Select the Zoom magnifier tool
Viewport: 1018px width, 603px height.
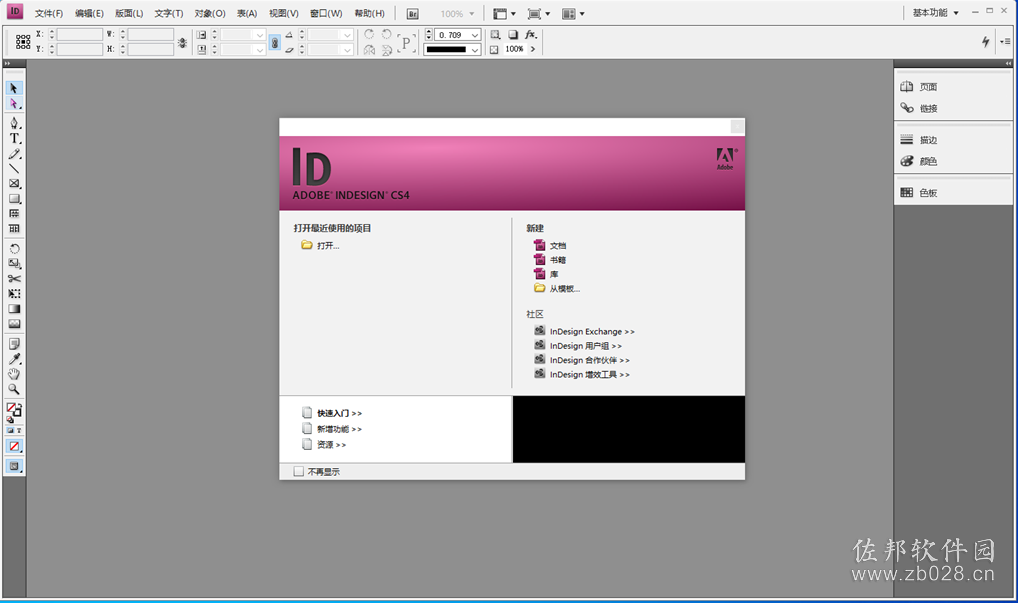(14, 389)
